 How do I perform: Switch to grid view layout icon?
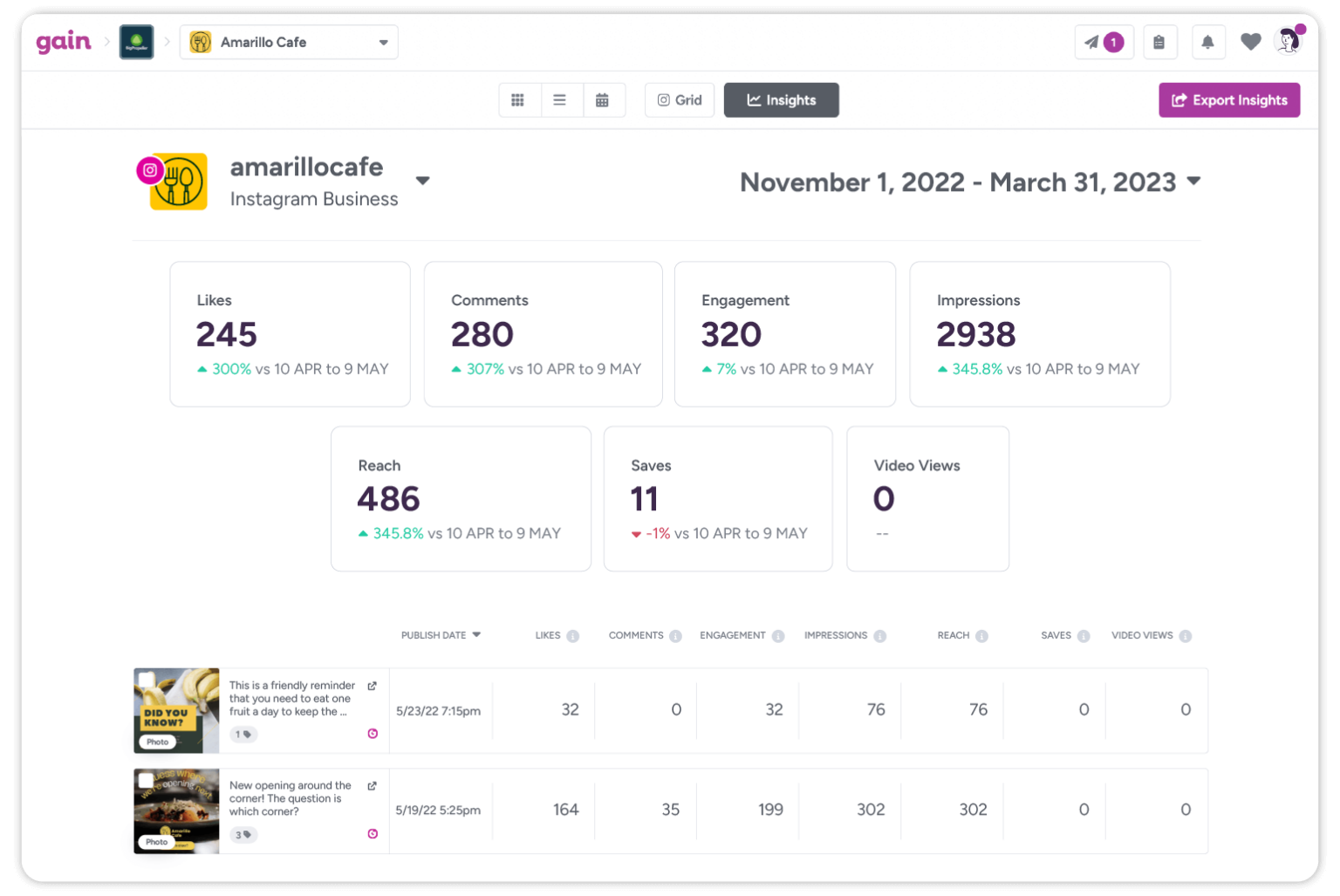(519, 99)
